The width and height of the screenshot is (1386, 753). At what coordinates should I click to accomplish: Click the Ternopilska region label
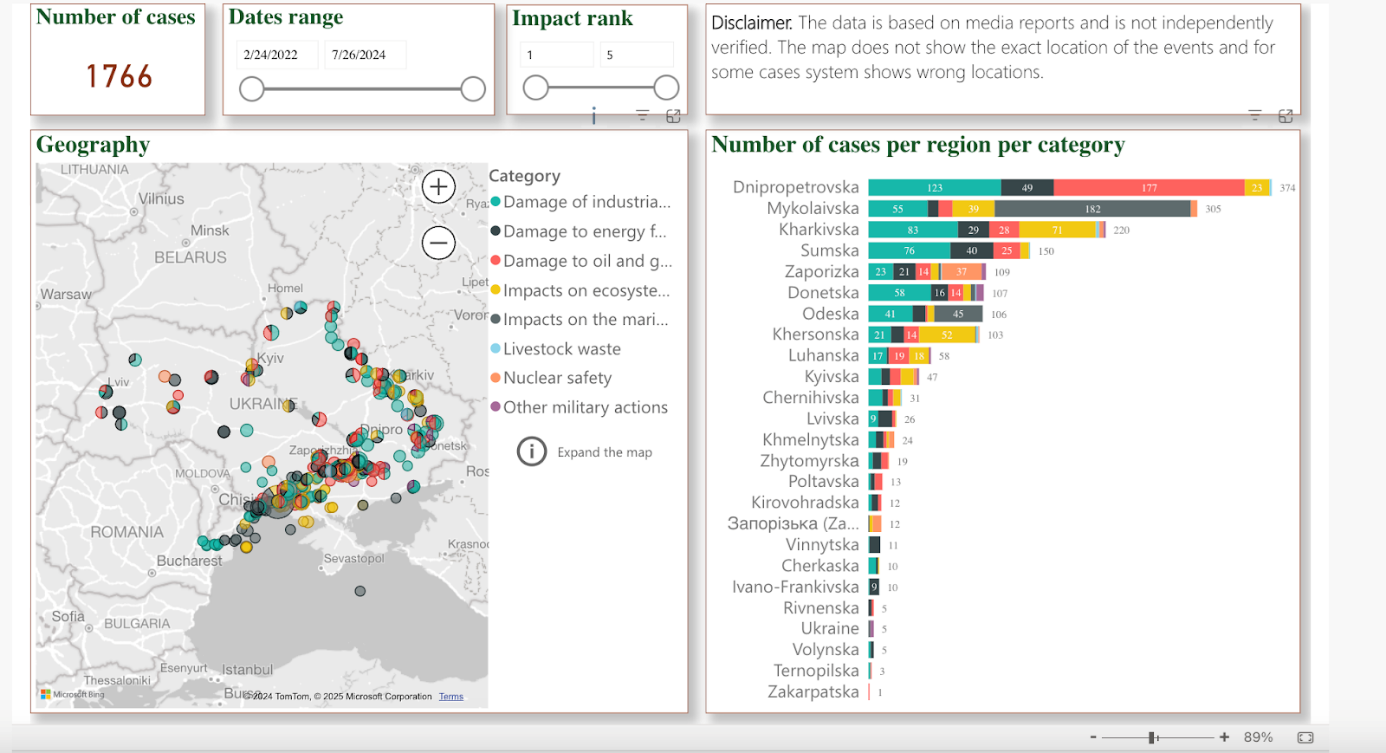pos(816,670)
